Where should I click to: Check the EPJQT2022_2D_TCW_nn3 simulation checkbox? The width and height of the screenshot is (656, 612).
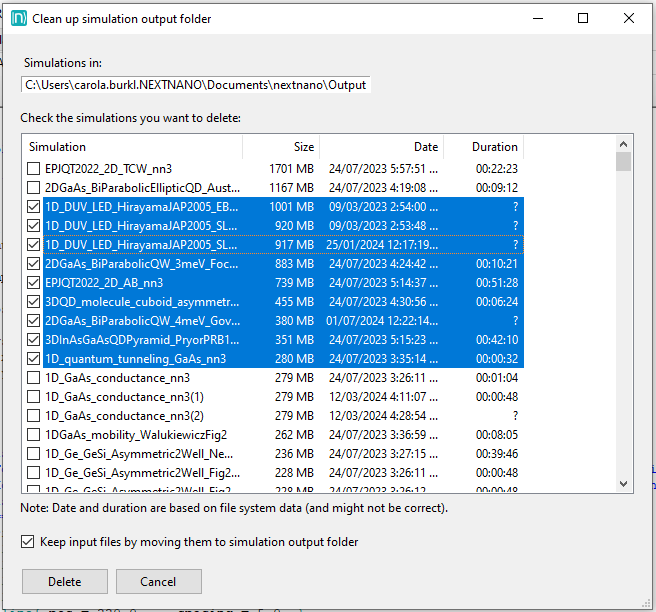point(34,169)
